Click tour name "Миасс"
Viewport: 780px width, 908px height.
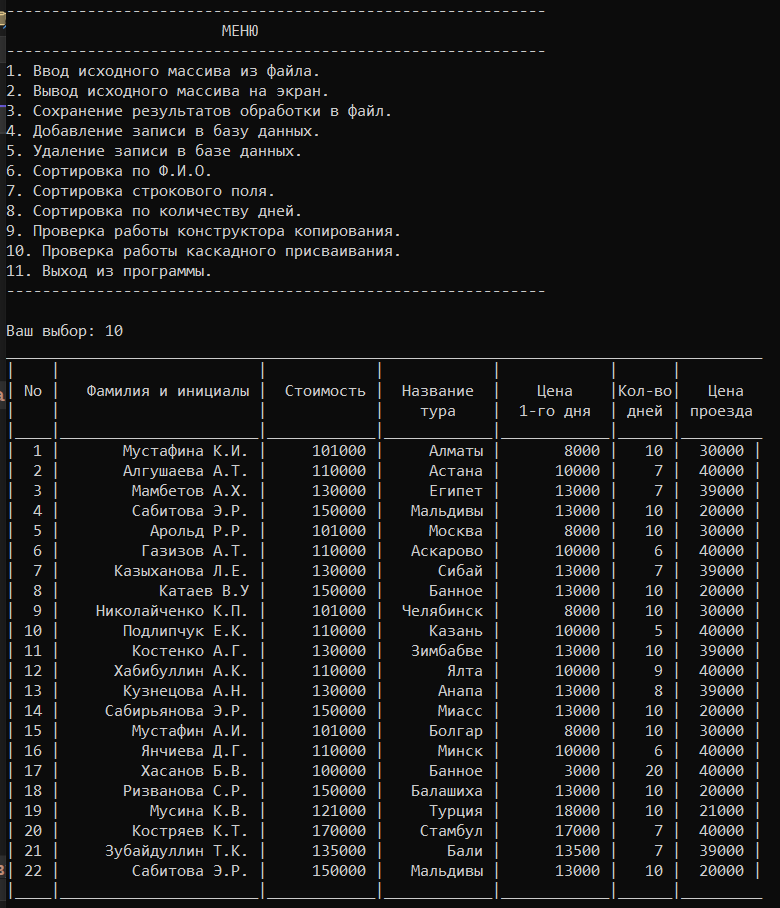[460, 711]
